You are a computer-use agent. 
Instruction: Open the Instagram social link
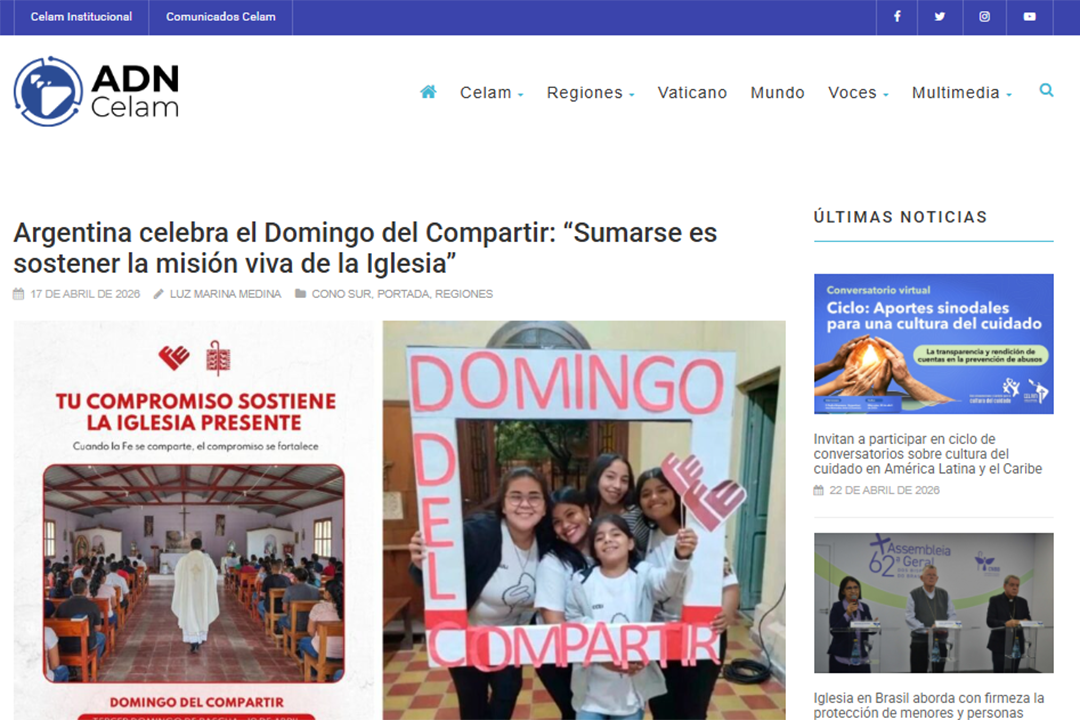click(984, 17)
